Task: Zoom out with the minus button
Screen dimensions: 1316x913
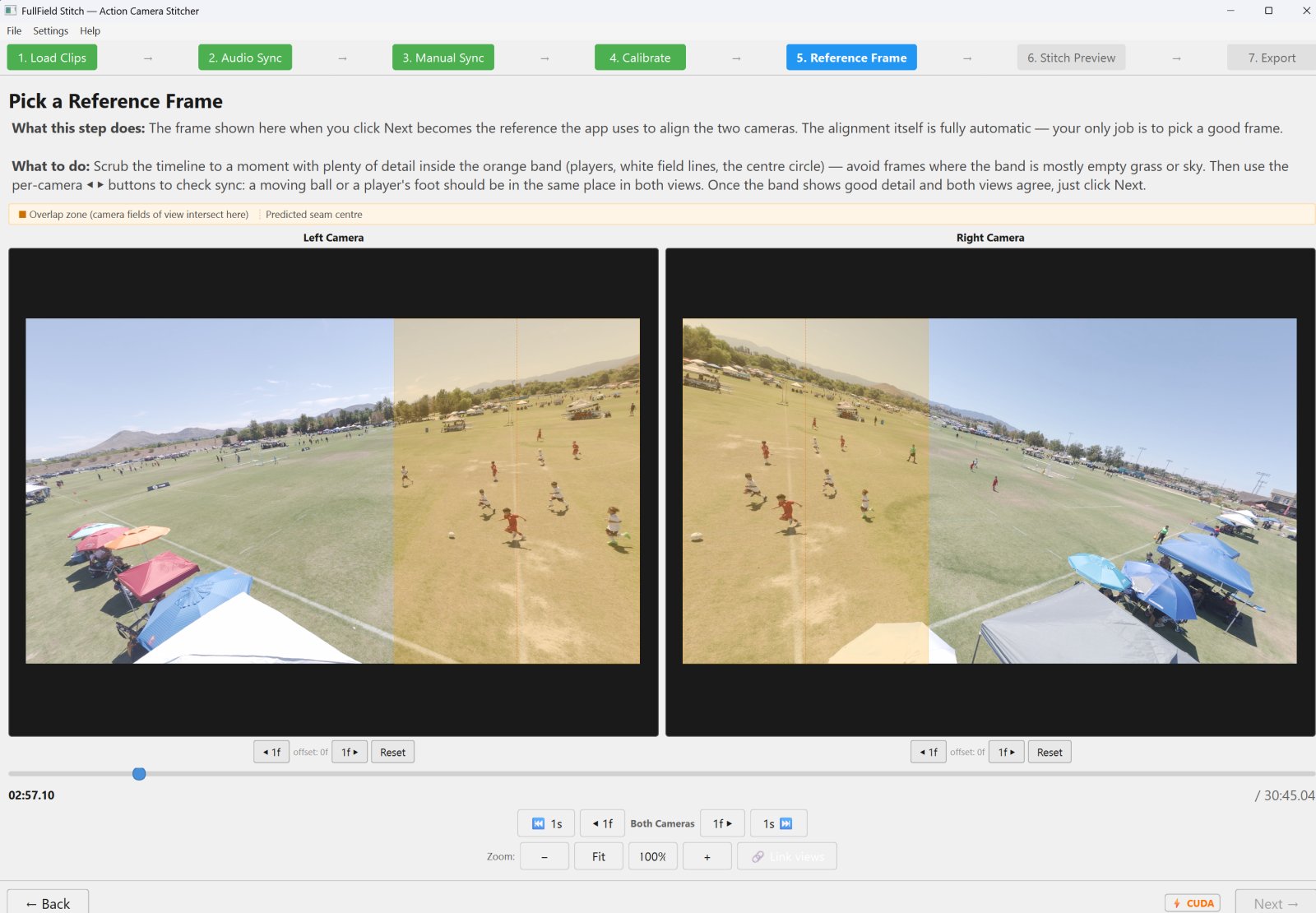Action: click(544, 856)
